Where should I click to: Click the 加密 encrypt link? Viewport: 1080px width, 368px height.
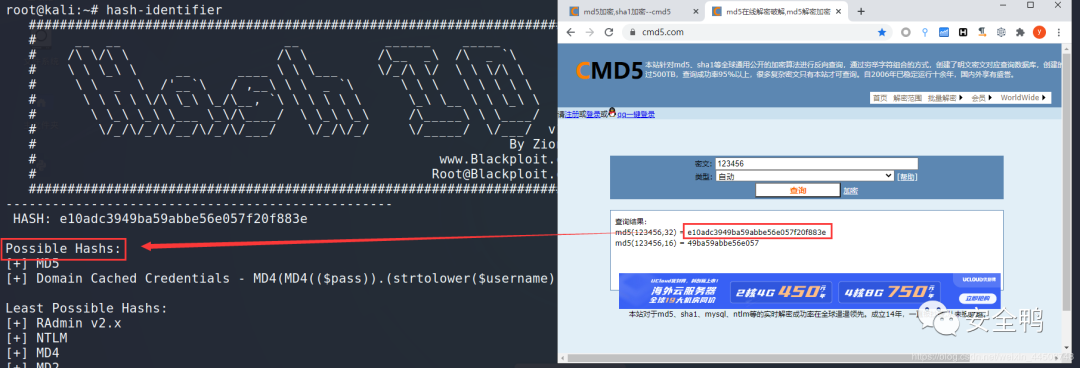[x=851, y=191]
